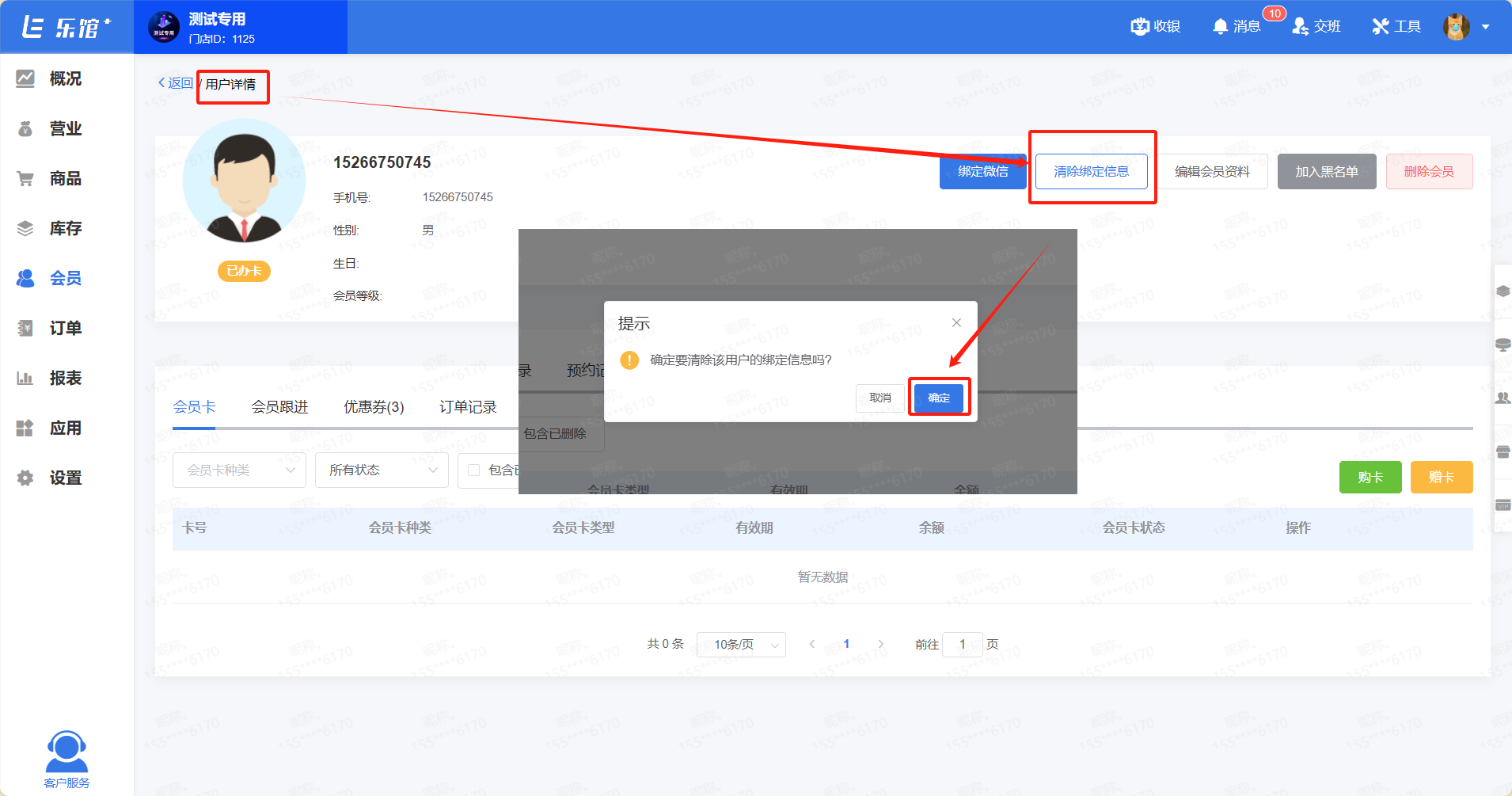Open 报表 reports chart icon
Viewport: 1512px width, 796px height.
pyautogui.click(x=25, y=378)
